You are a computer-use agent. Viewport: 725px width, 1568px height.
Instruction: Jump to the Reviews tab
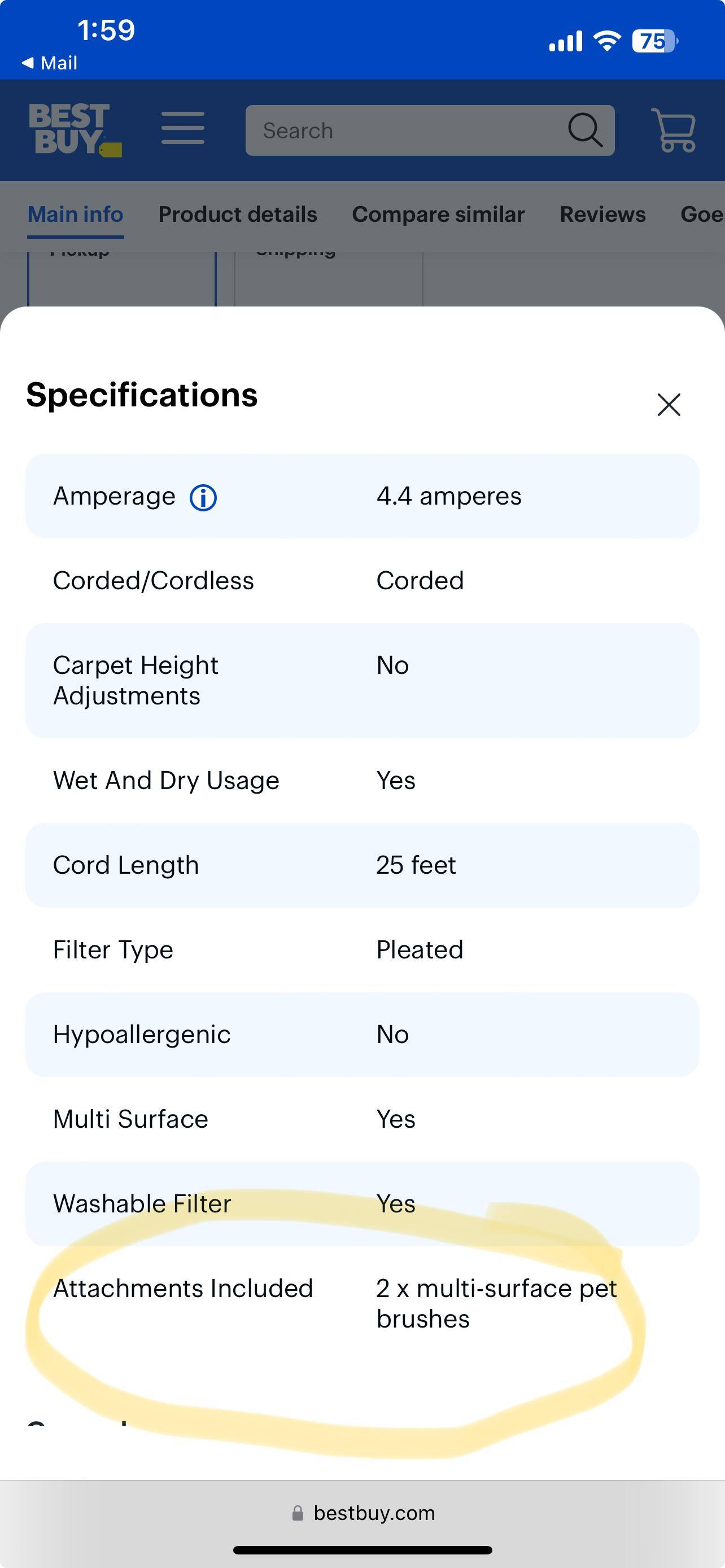pyautogui.click(x=602, y=215)
